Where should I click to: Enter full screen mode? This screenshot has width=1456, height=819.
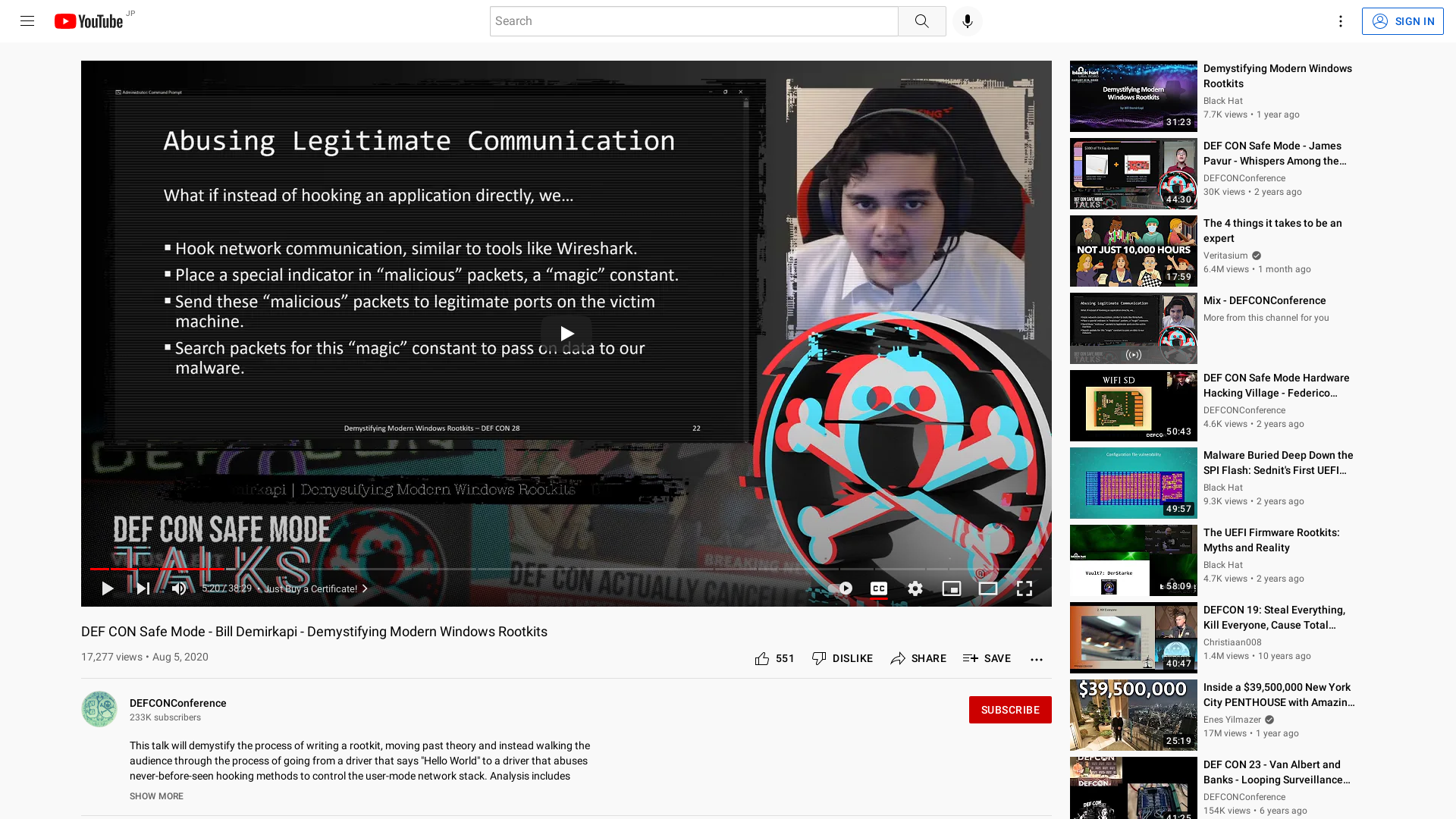[1024, 588]
